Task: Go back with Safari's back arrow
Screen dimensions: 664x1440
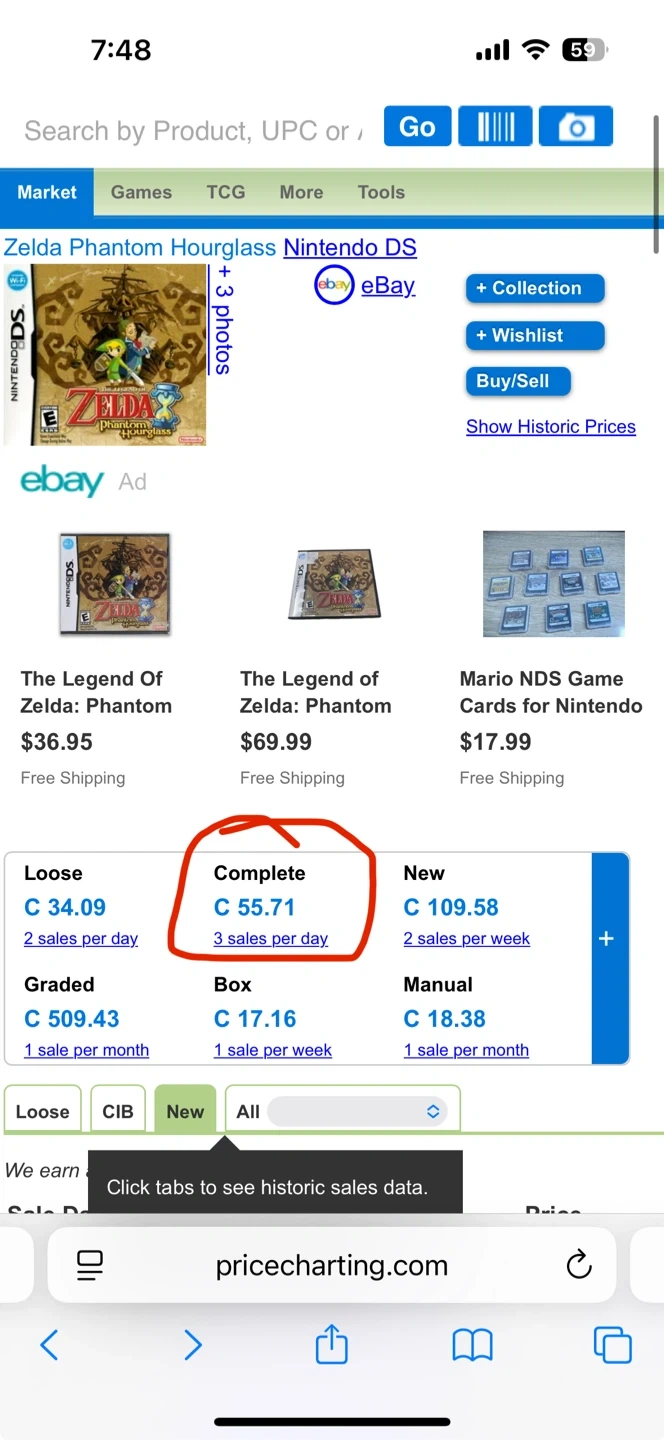Action: (49, 1345)
